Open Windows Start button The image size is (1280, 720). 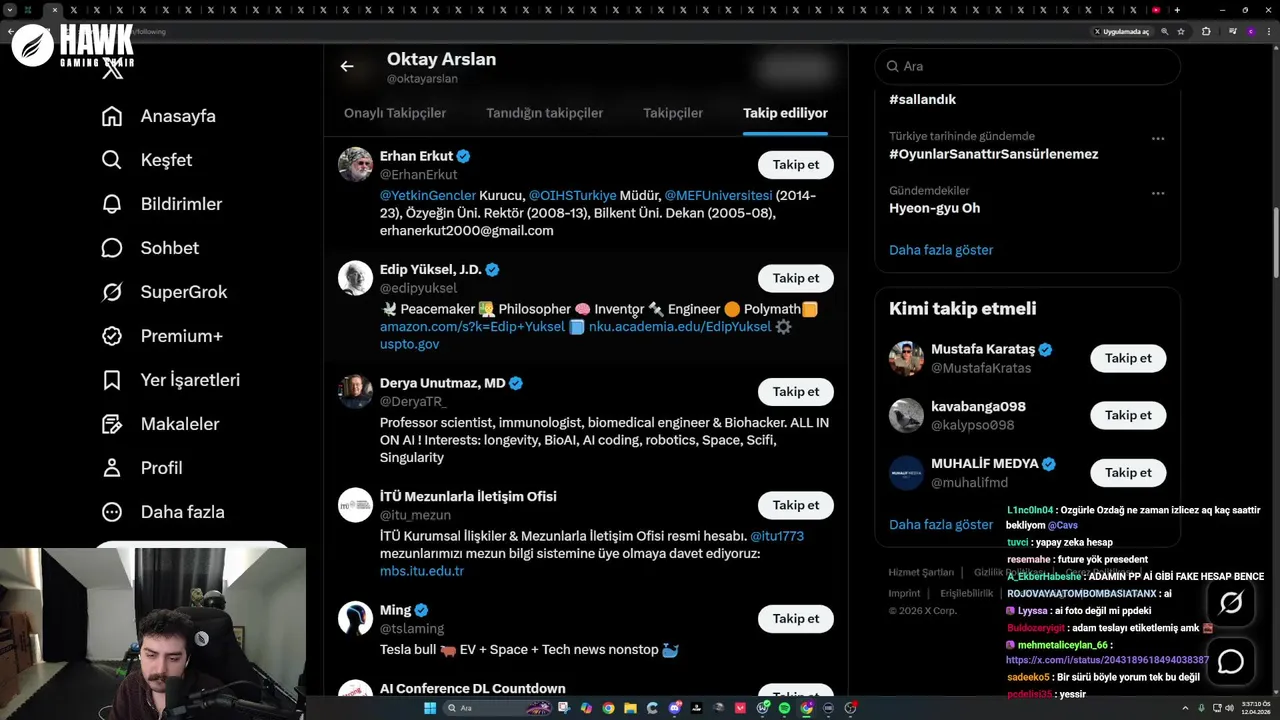[430, 708]
